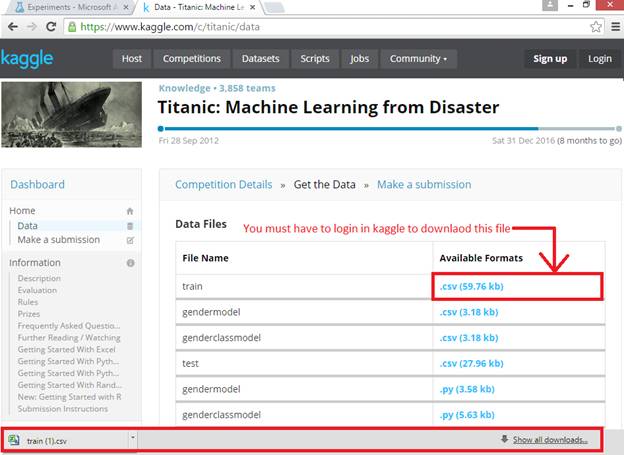Screen dimensions: 624x455
Task: Open Further Reading / Watching link
Action: [69, 338]
